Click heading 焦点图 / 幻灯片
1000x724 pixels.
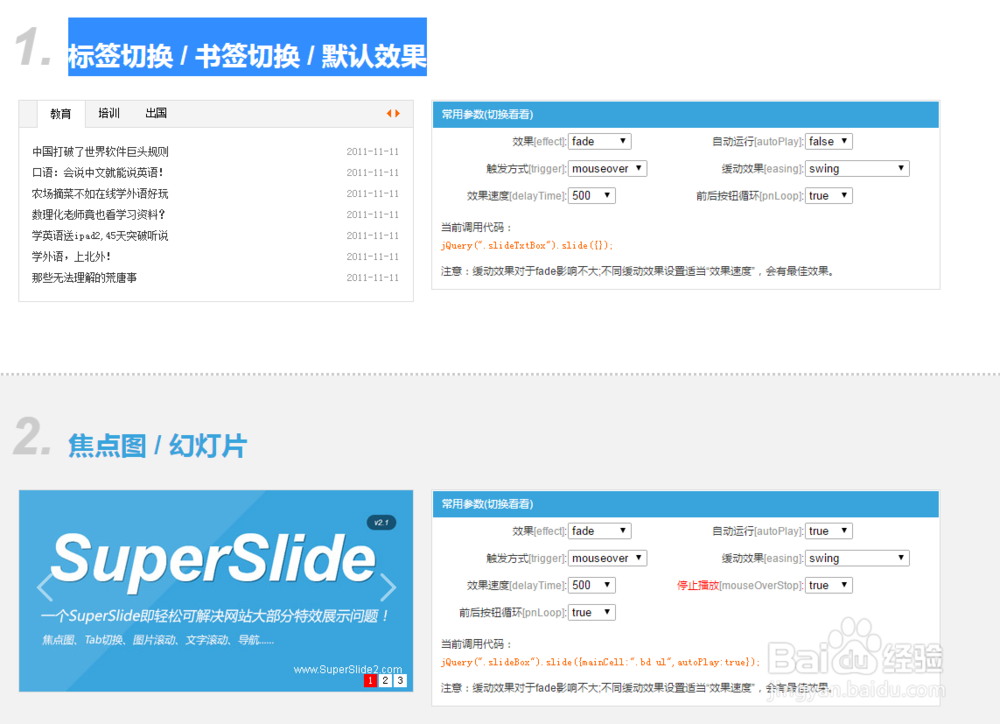coord(158,445)
